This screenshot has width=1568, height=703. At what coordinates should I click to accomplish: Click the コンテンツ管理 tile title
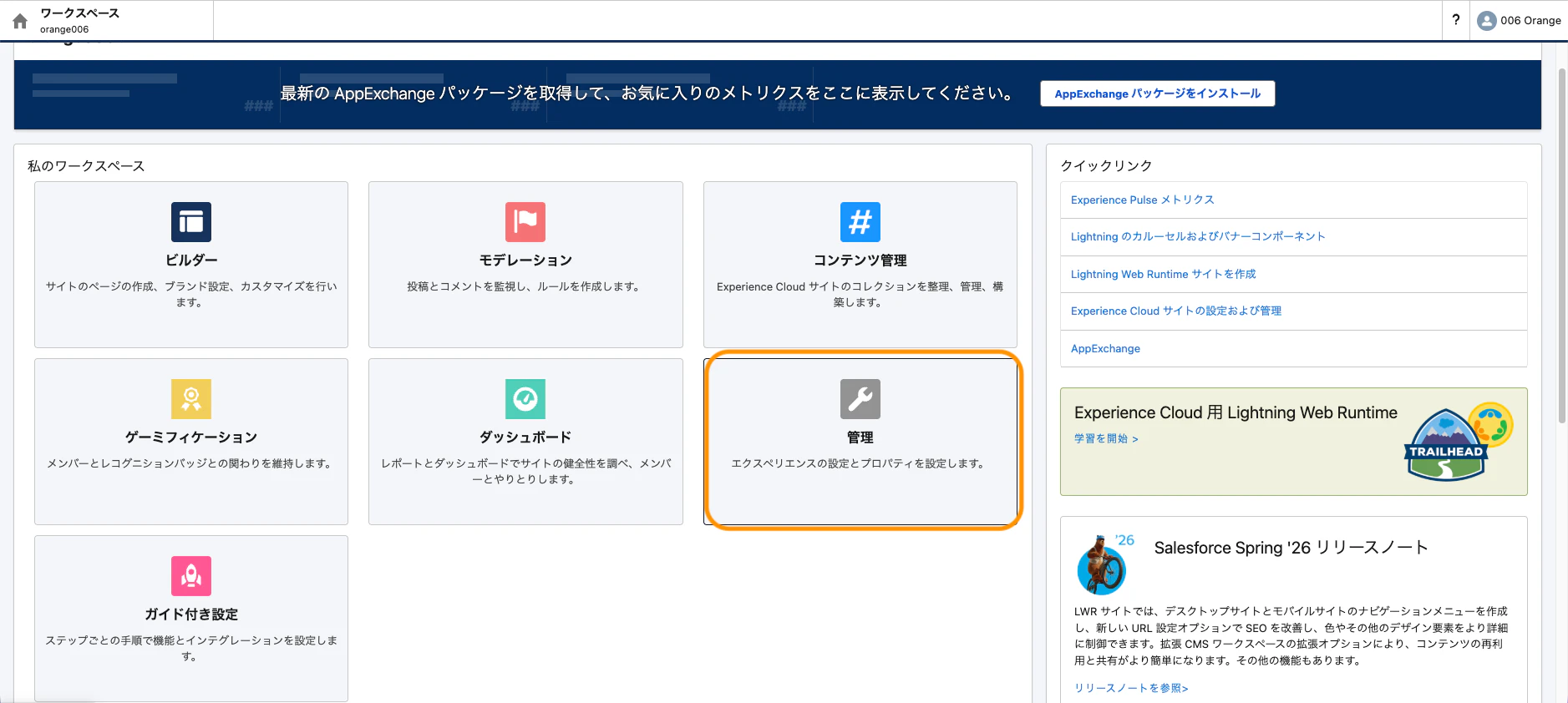click(x=860, y=260)
